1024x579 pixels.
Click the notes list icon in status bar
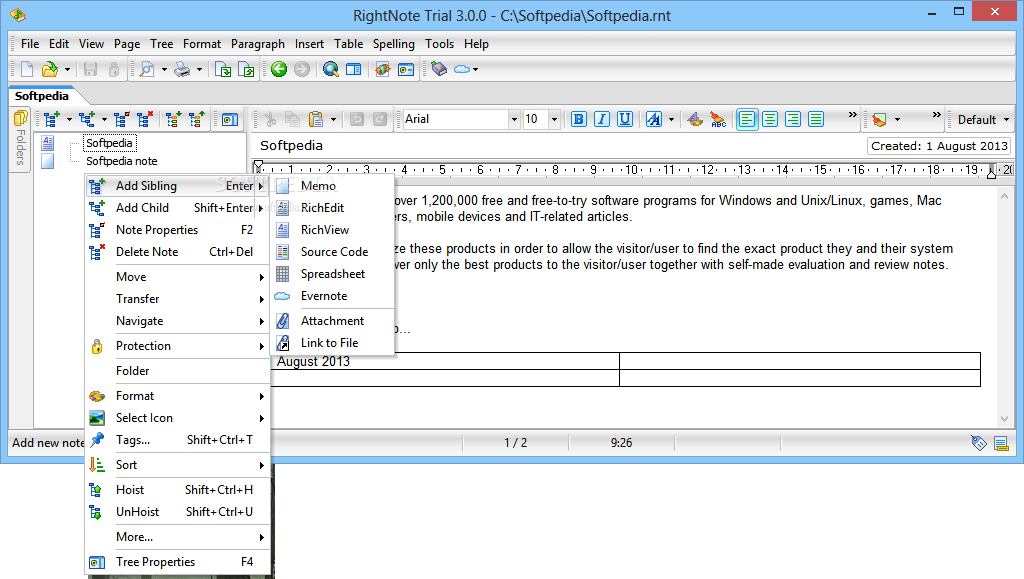(x=1001, y=443)
